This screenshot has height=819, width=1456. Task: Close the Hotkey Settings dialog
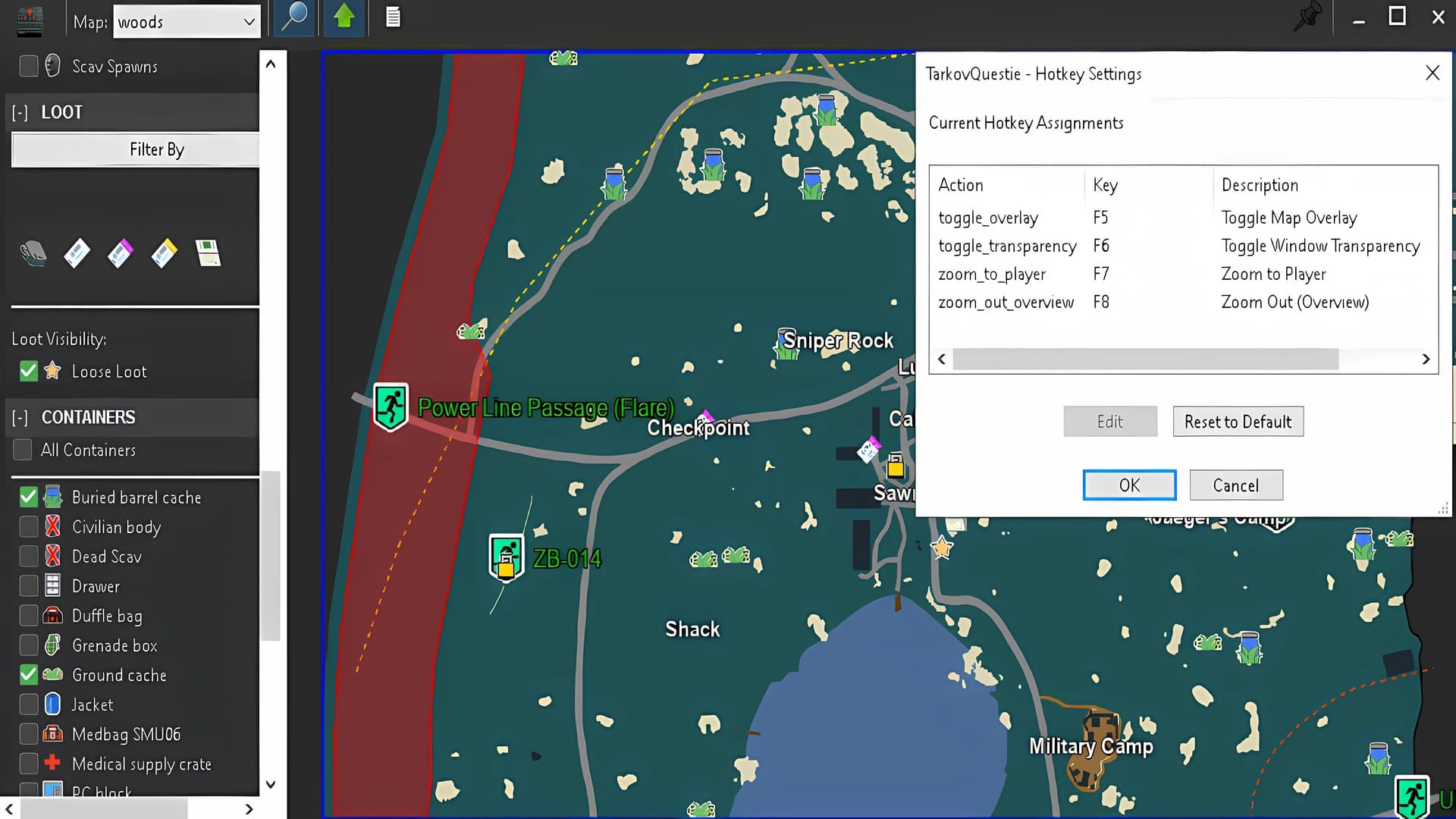coord(1432,73)
